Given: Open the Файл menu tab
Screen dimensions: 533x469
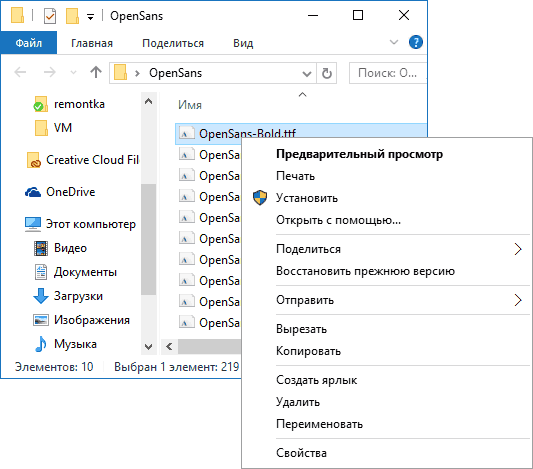Looking at the screenshot, I should click(x=29, y=43).
